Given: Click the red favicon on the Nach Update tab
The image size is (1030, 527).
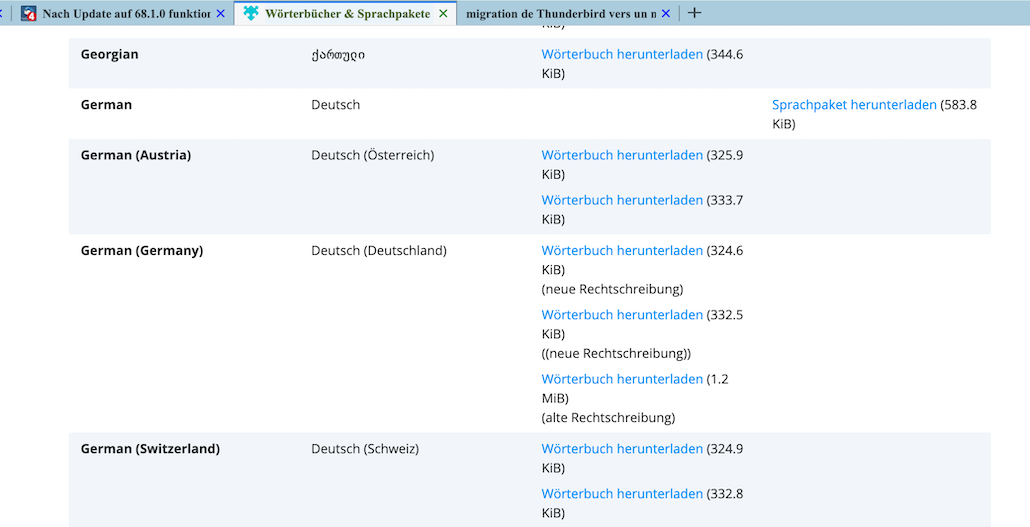Looking at the screenshot, I should tap(29, 14).
